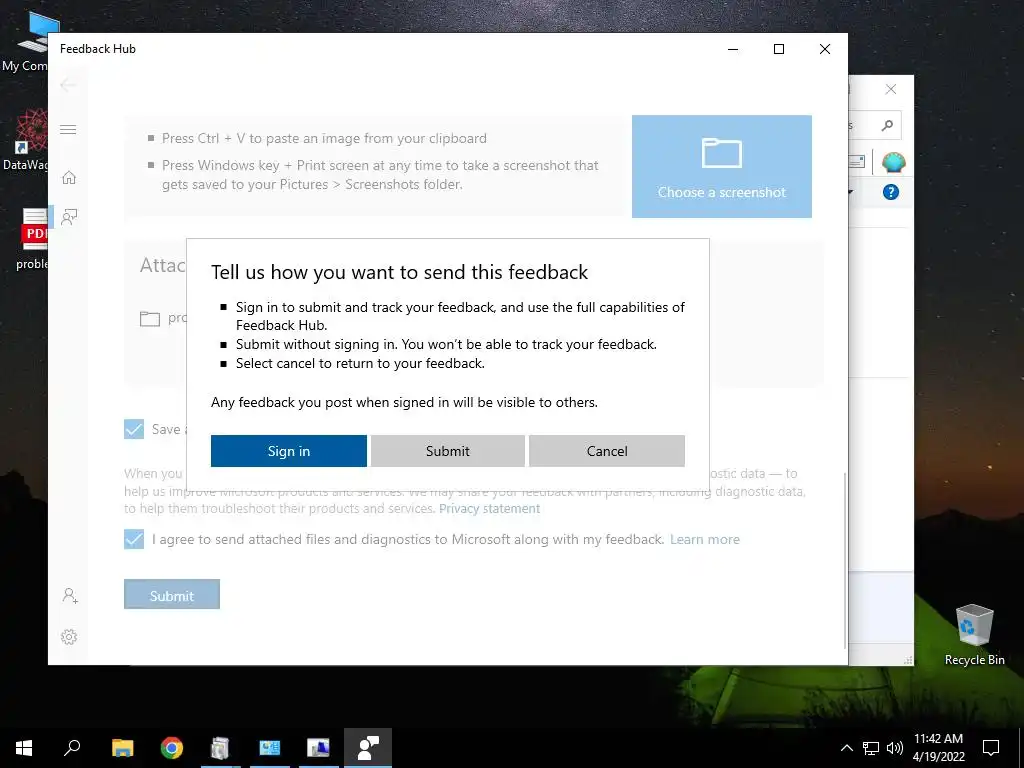The height and width of the screenshot is (768, 1024).
Task: Open the taskbar clock showing 11:42 AM
Action: click(938, 748)
